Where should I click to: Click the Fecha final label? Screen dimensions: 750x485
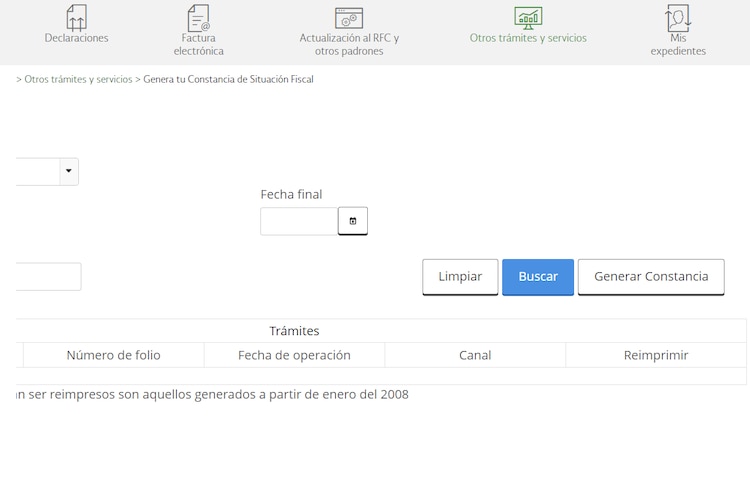point(291,195)
